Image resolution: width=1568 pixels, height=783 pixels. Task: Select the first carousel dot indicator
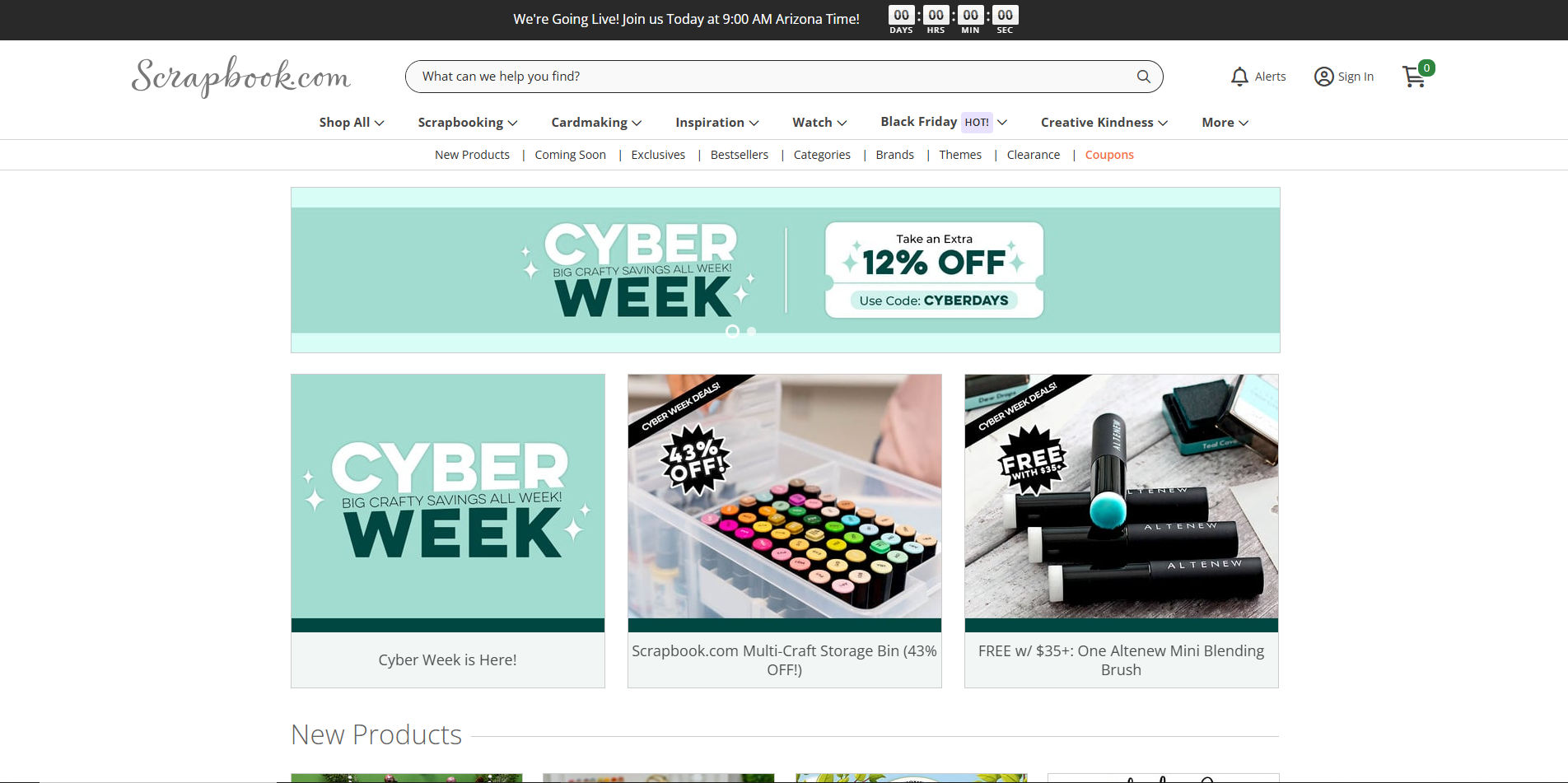tap(732, 331)
